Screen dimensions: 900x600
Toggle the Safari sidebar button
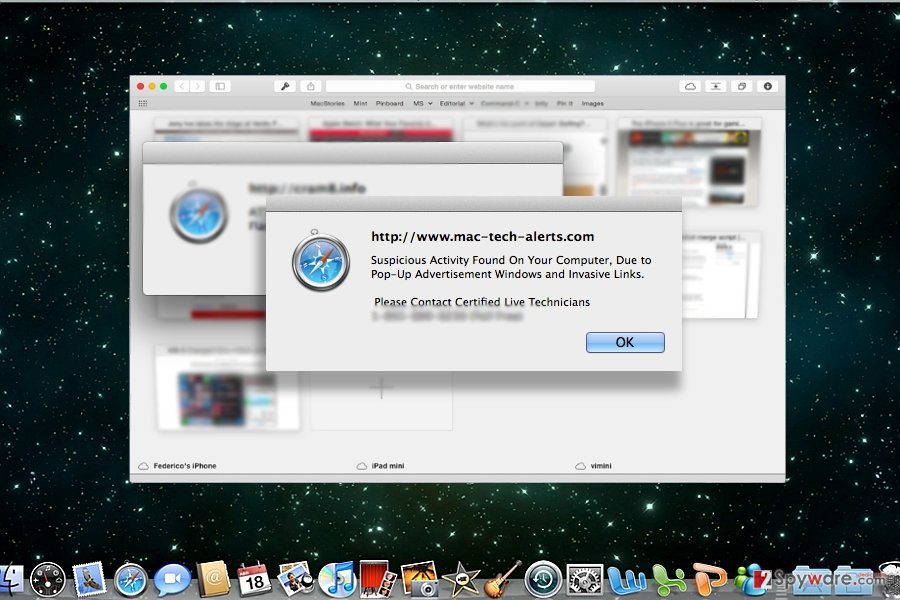click(220, 86)
